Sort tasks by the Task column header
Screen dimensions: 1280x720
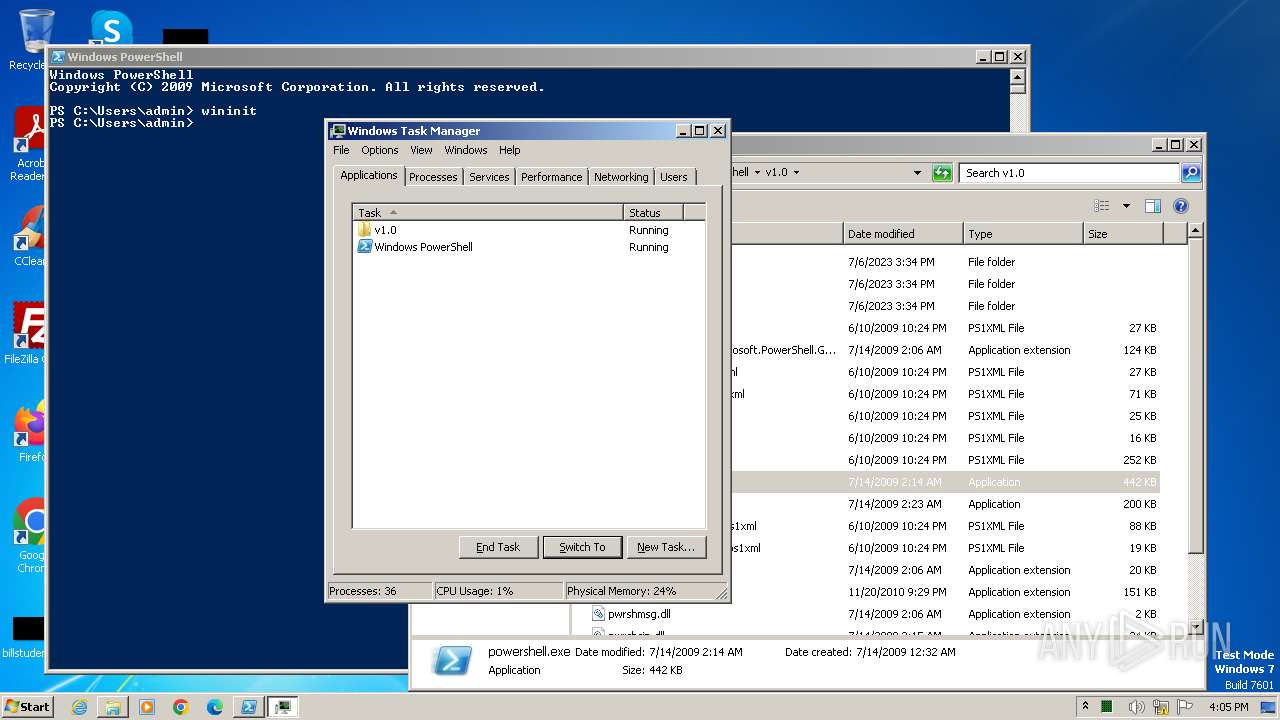click(488, 212)
